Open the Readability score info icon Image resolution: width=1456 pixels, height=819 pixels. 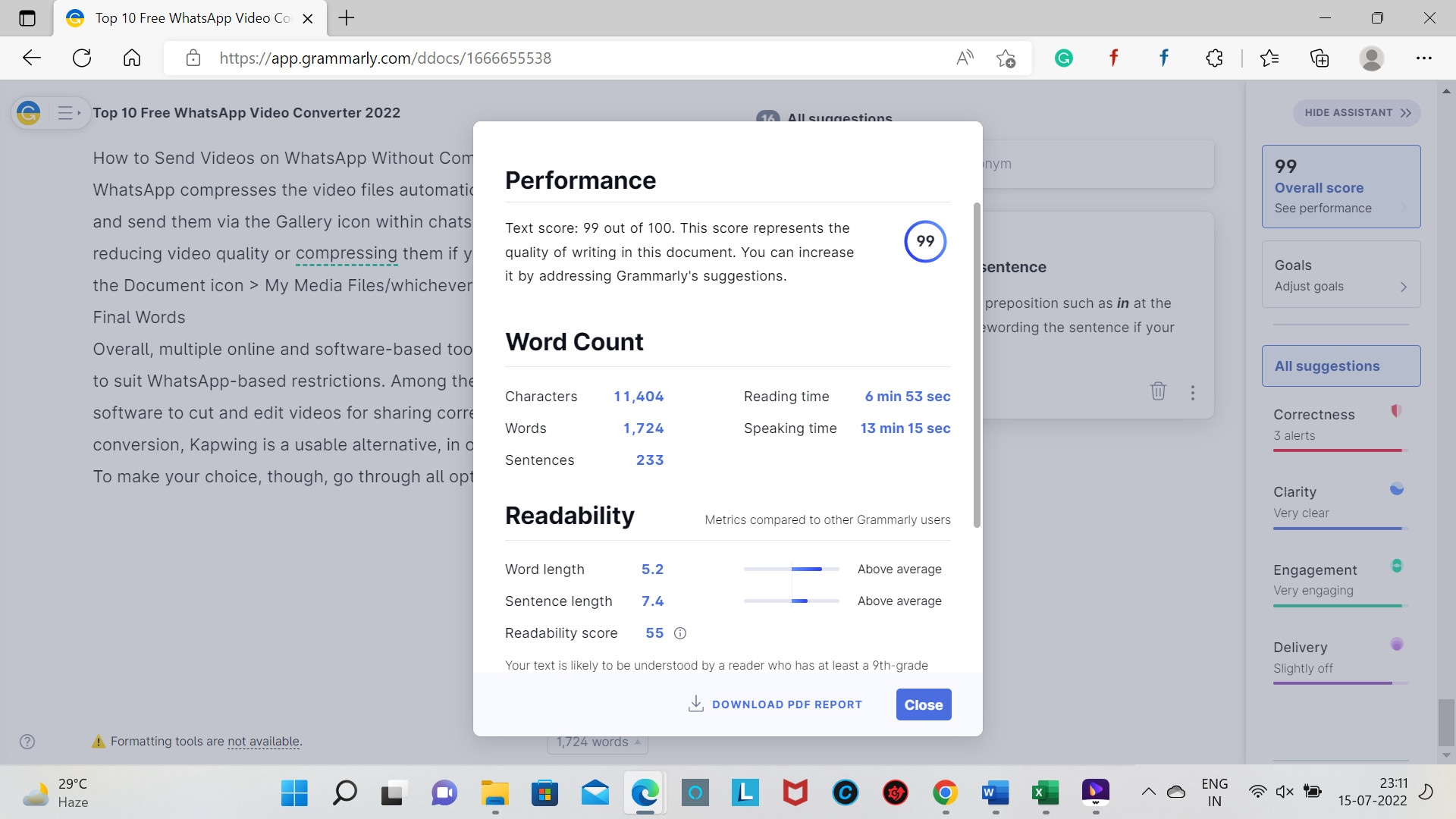[x=679, y=632]
